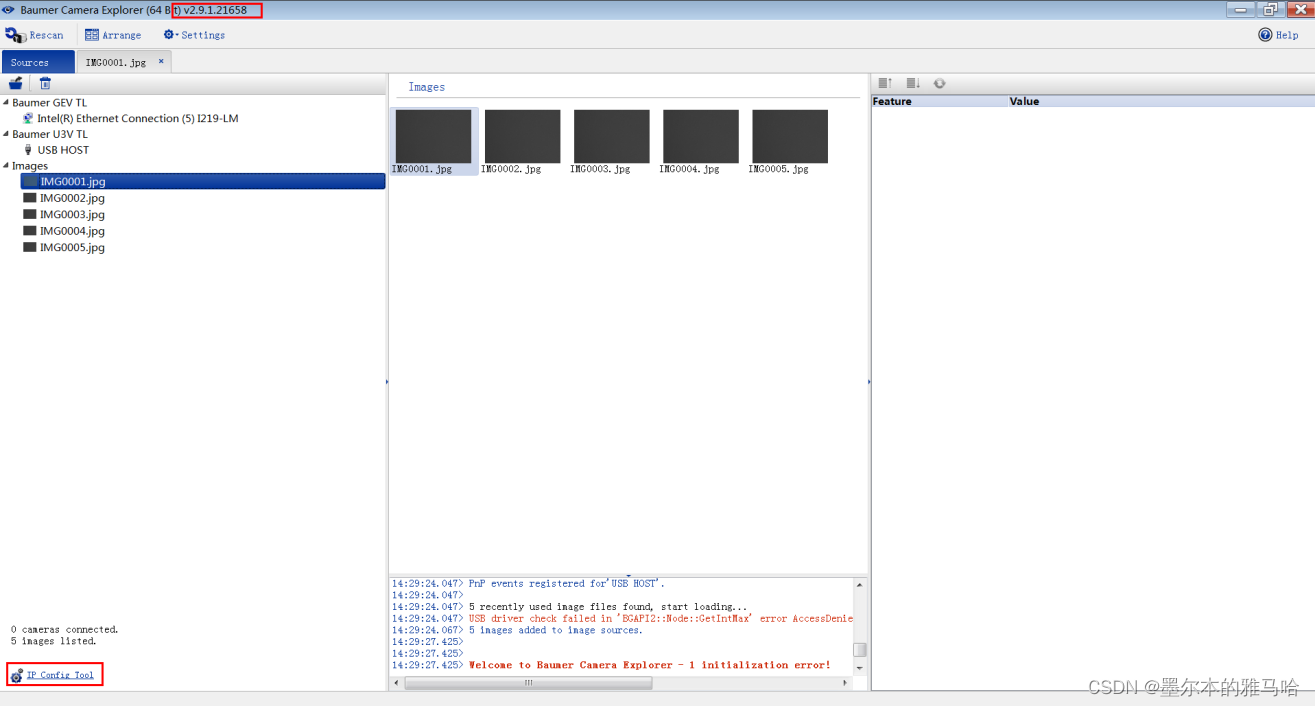The height and width of the screenshot is (706, 1315).
Task: Close the IMG0001.jpg tab
Action: pos(161,61)
